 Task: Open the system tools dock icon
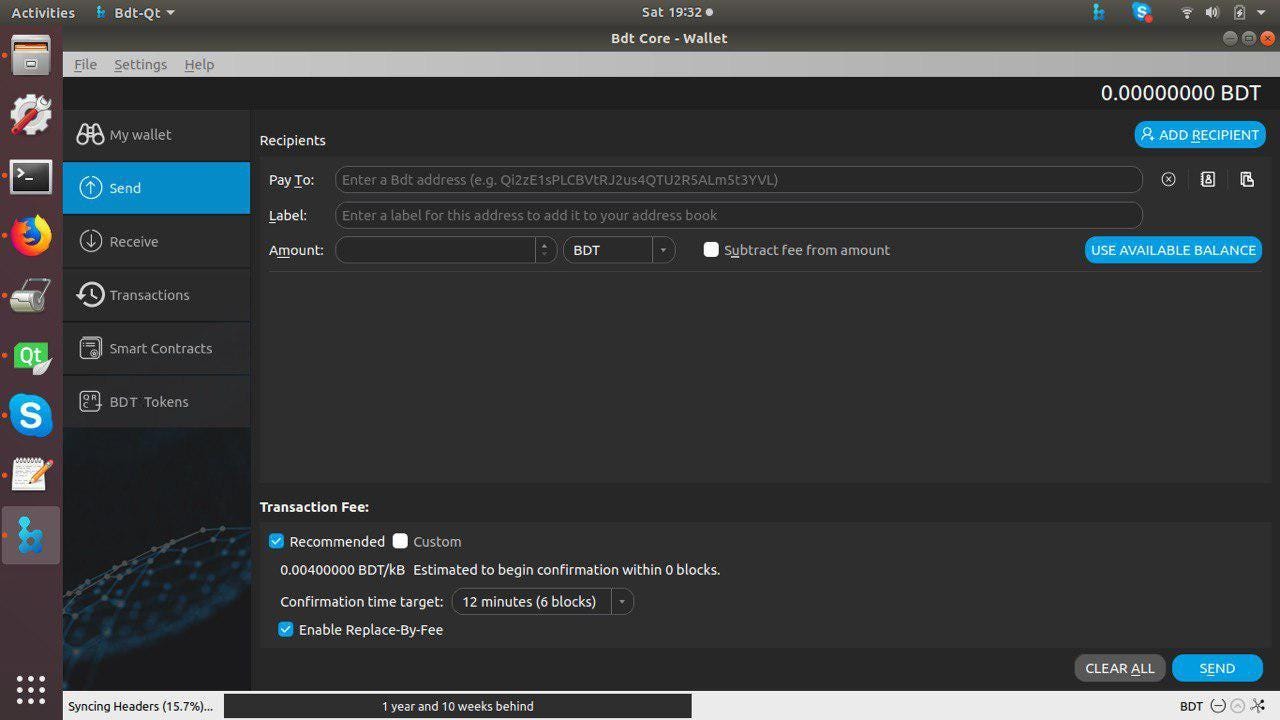click(x=31, y=115)
